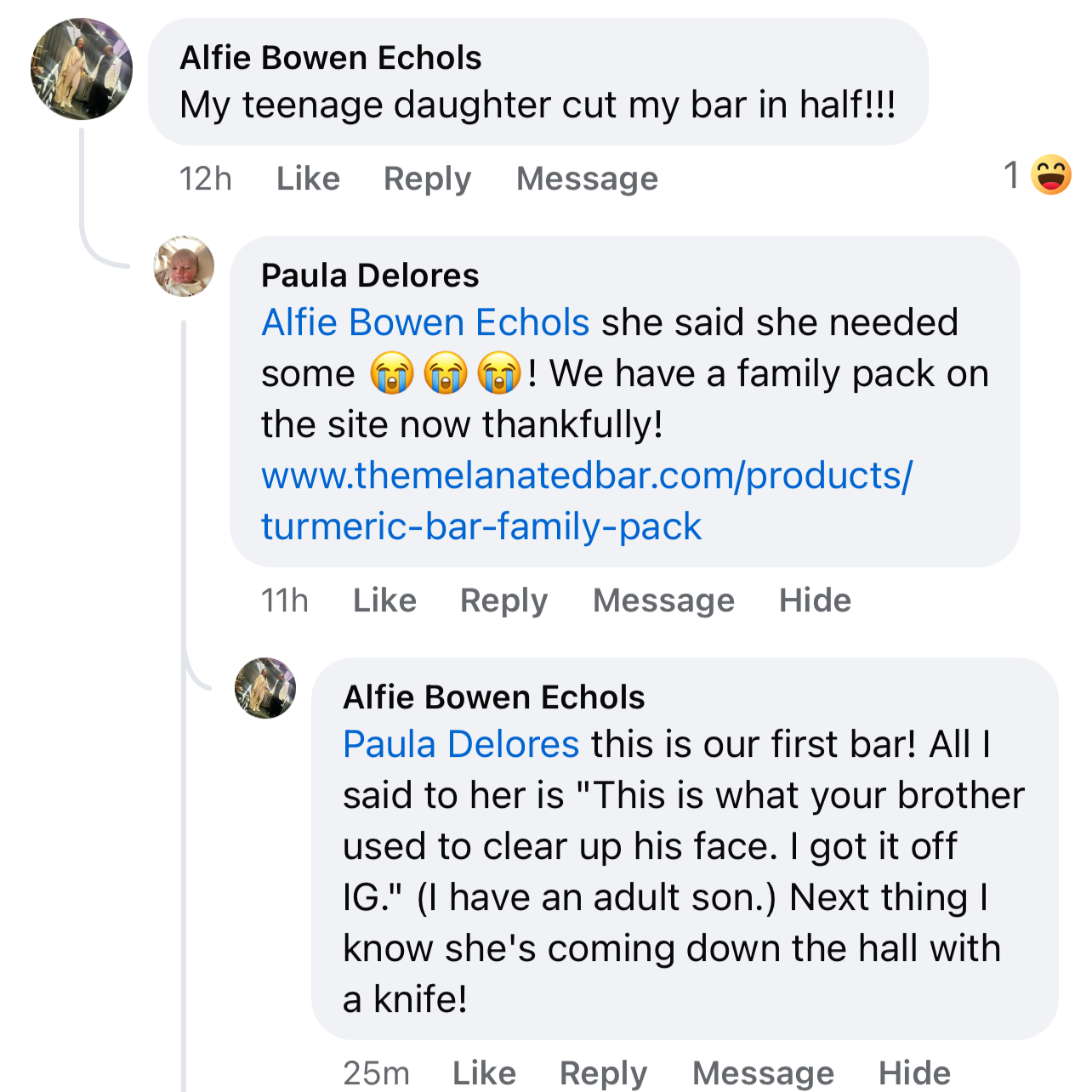This screenshot has width=1092, height=1092.
Task: Open Alfie Bowen Echols' name on top comment
Action: coord(331,58)
